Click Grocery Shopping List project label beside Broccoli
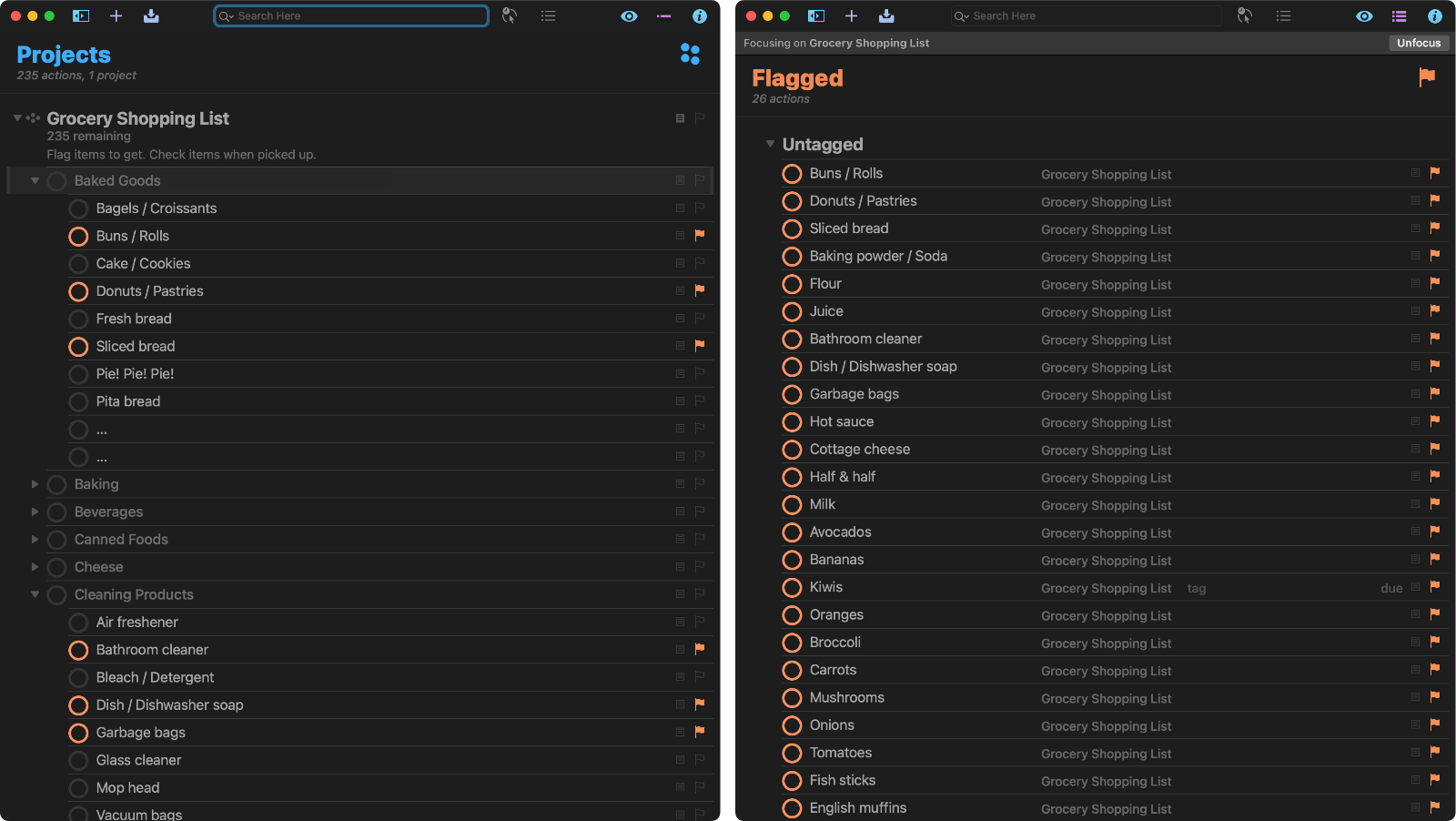1456x821 pixels. coord(1106,644)
